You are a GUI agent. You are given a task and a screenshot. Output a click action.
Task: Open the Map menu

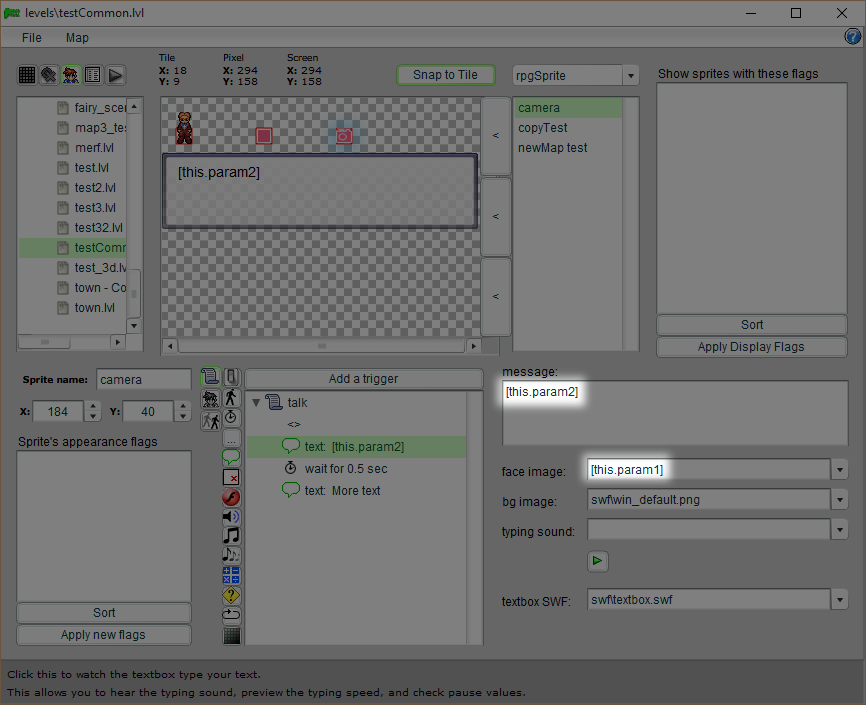click(x=77, y=38)
